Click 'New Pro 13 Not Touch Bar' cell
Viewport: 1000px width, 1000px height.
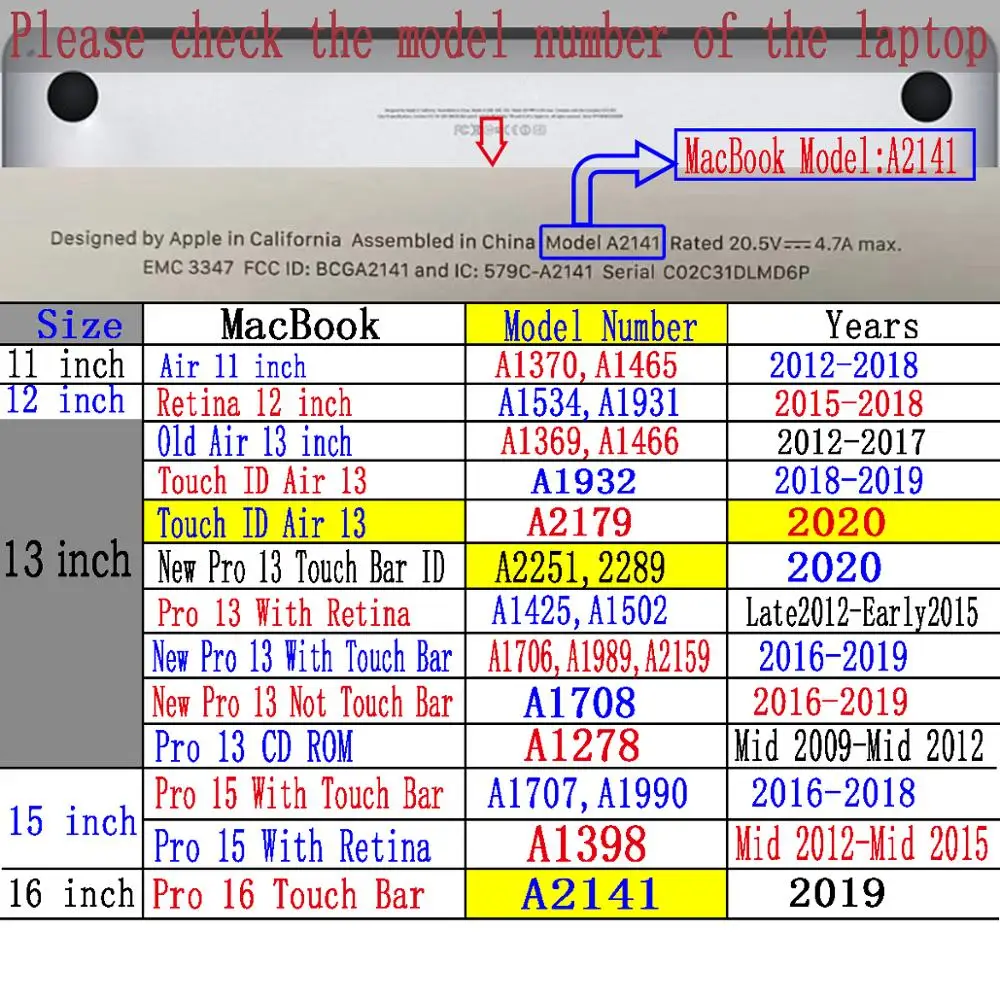point(304,701)
